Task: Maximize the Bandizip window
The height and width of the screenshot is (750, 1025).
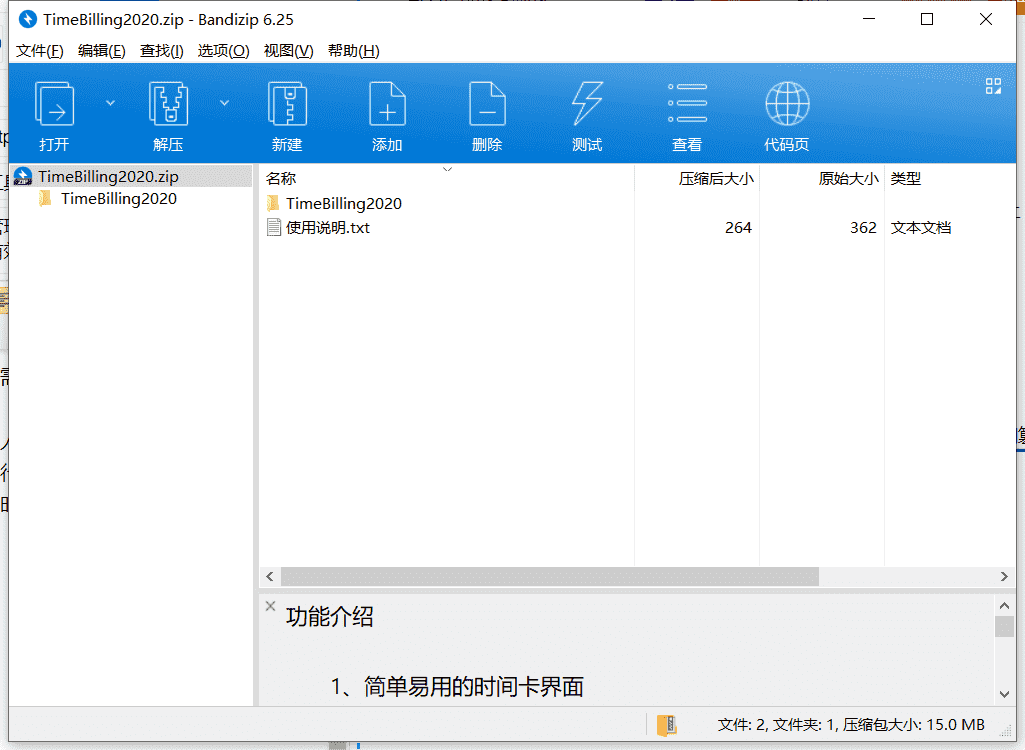Action: pos(927,20)
